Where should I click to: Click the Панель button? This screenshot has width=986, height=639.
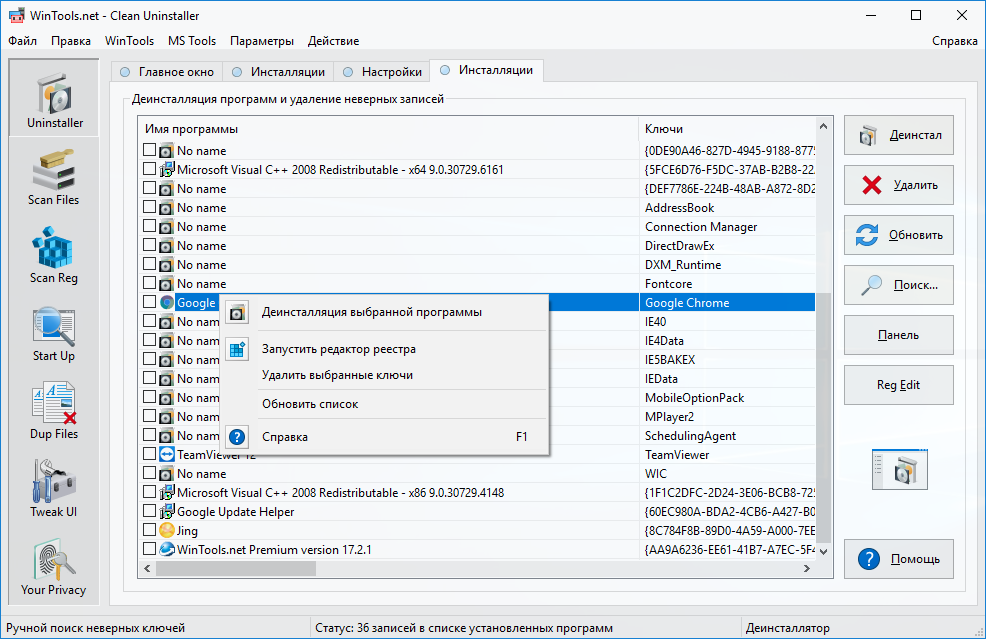tap(899, 335)
